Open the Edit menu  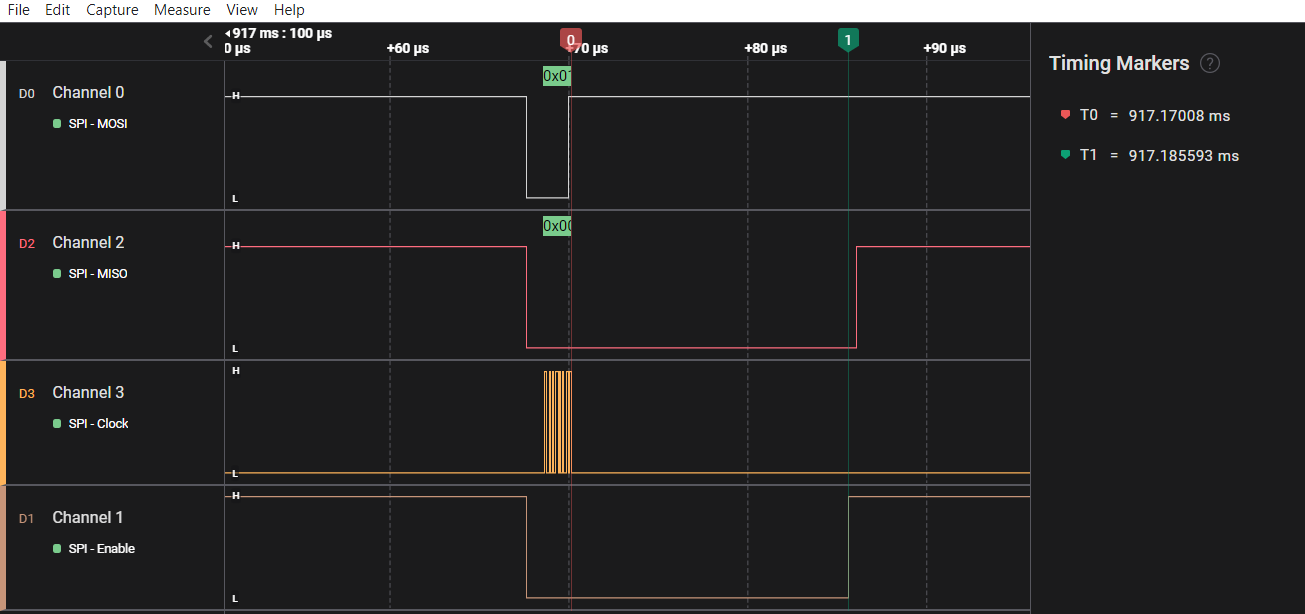point(57,10)
